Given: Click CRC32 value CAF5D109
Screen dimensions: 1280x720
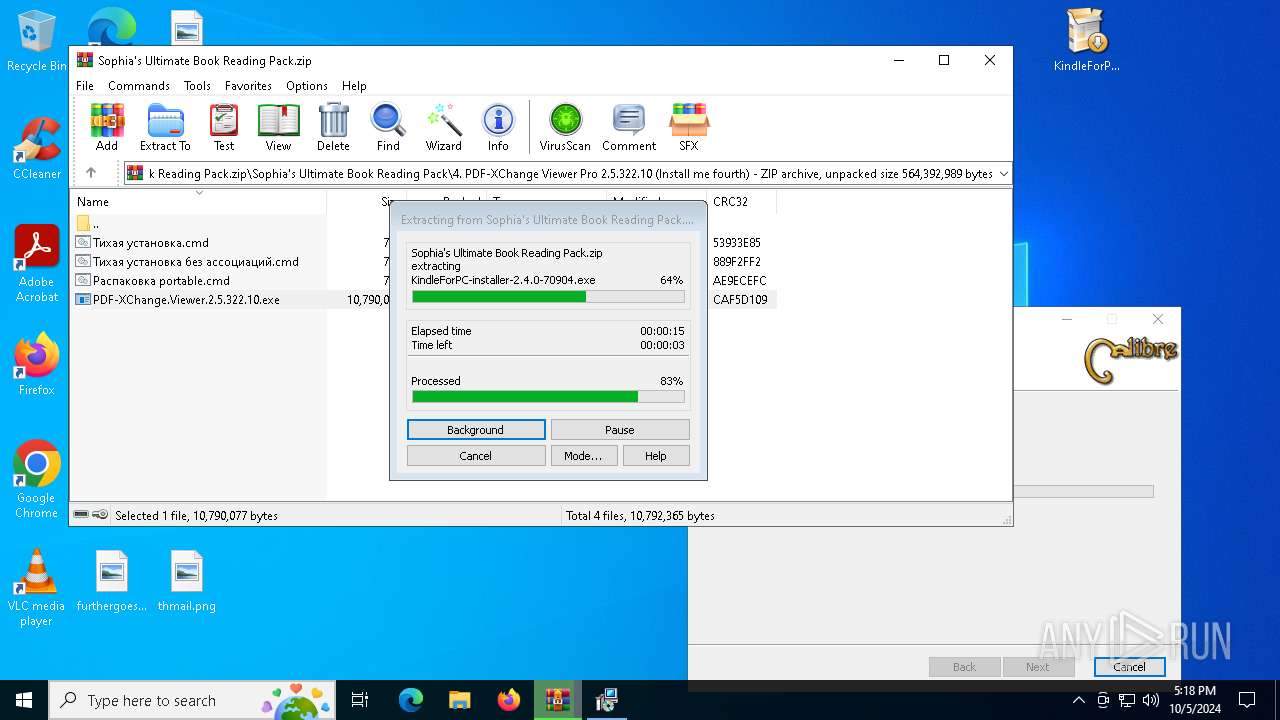Looking at the screenshot, I should coord(740,300).
